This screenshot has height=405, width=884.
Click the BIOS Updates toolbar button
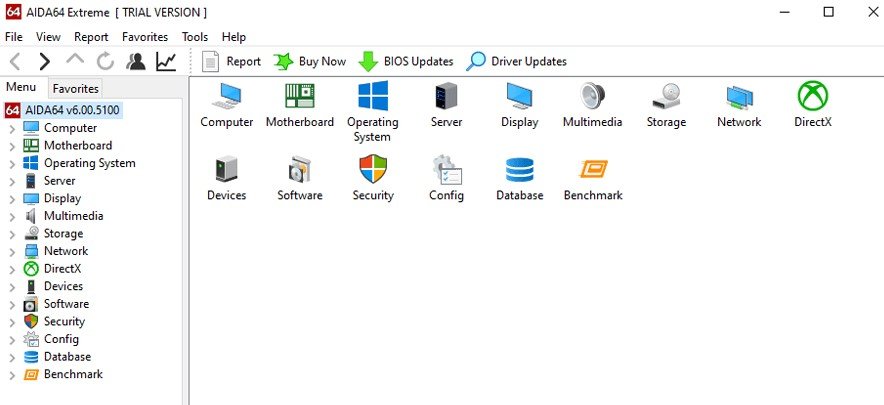[406, 62]
